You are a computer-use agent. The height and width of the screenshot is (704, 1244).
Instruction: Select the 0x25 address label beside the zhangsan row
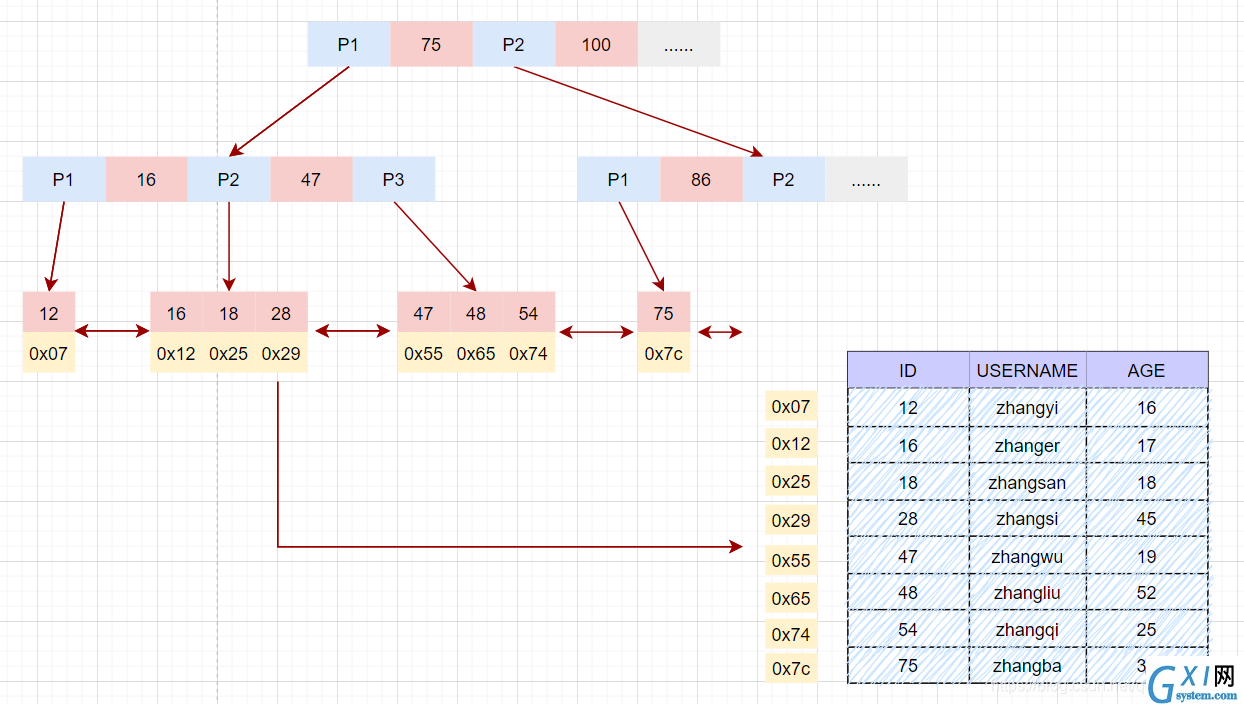click(x=791, y=481)
